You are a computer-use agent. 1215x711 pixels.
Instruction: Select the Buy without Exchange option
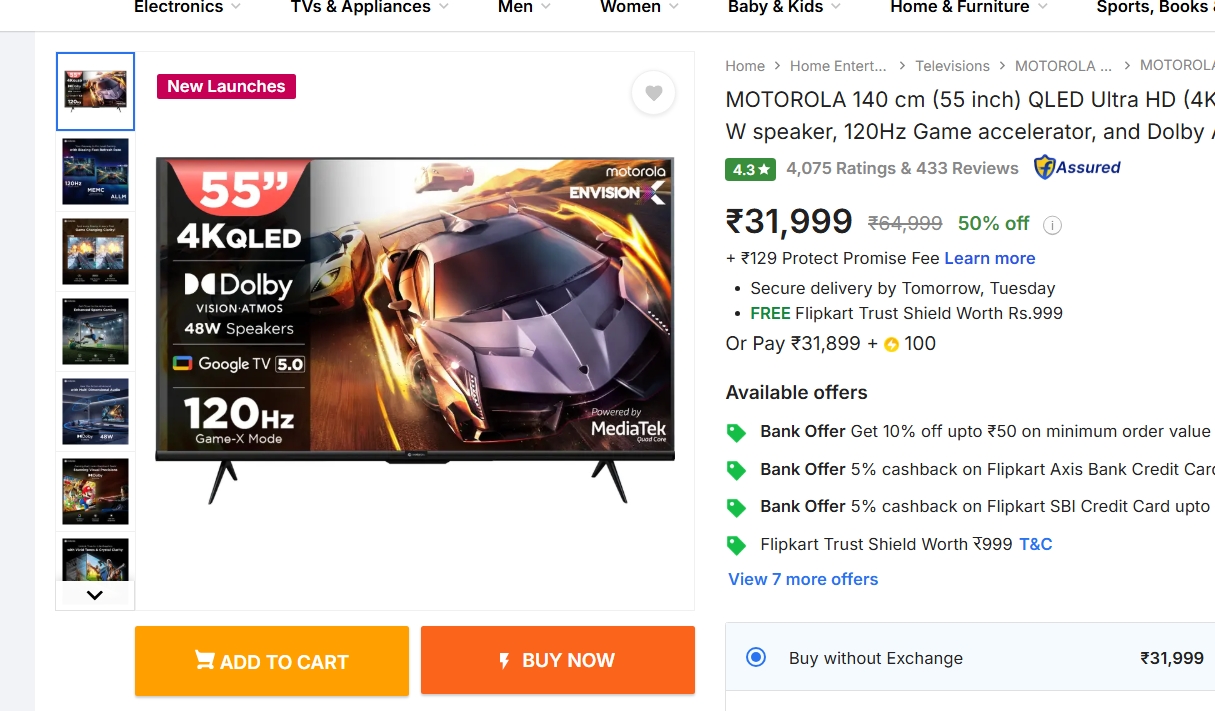click(x=756, y=658)
